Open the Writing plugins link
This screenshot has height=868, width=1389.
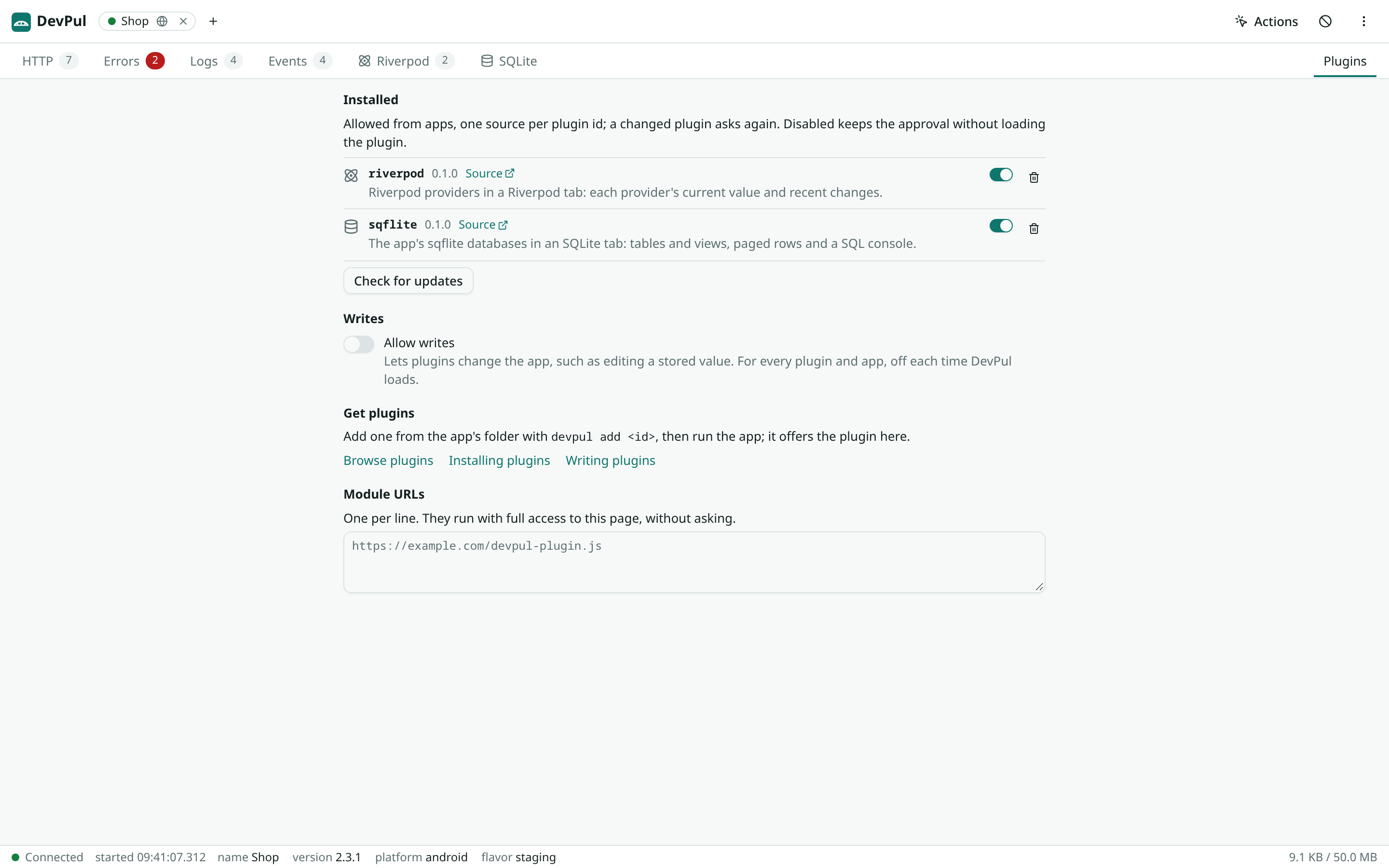coord(610,461)
